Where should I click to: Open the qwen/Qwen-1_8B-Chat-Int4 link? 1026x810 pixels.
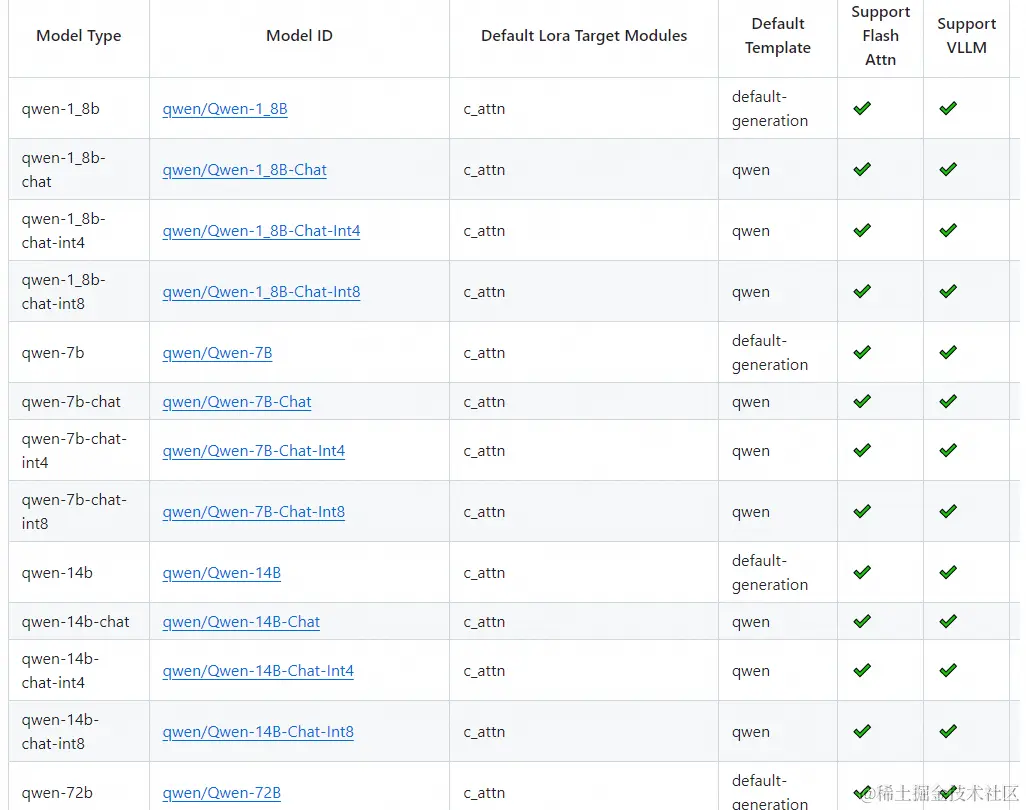point(261,230)
